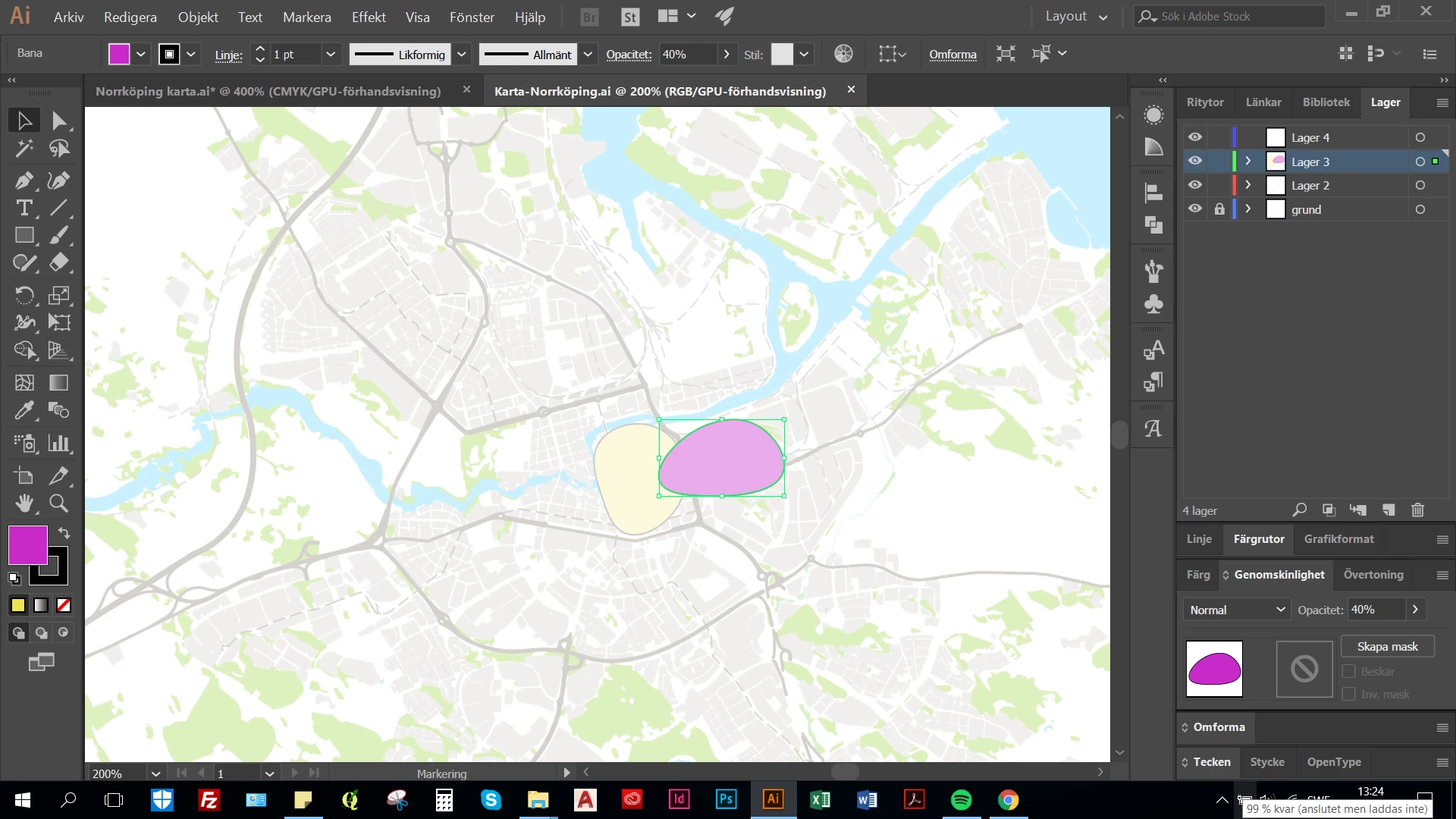Image resolution: width=1456 pixels, height=819 pixels.
Task: Click the Skapa mask button
Action: (x=1387, y=646)
